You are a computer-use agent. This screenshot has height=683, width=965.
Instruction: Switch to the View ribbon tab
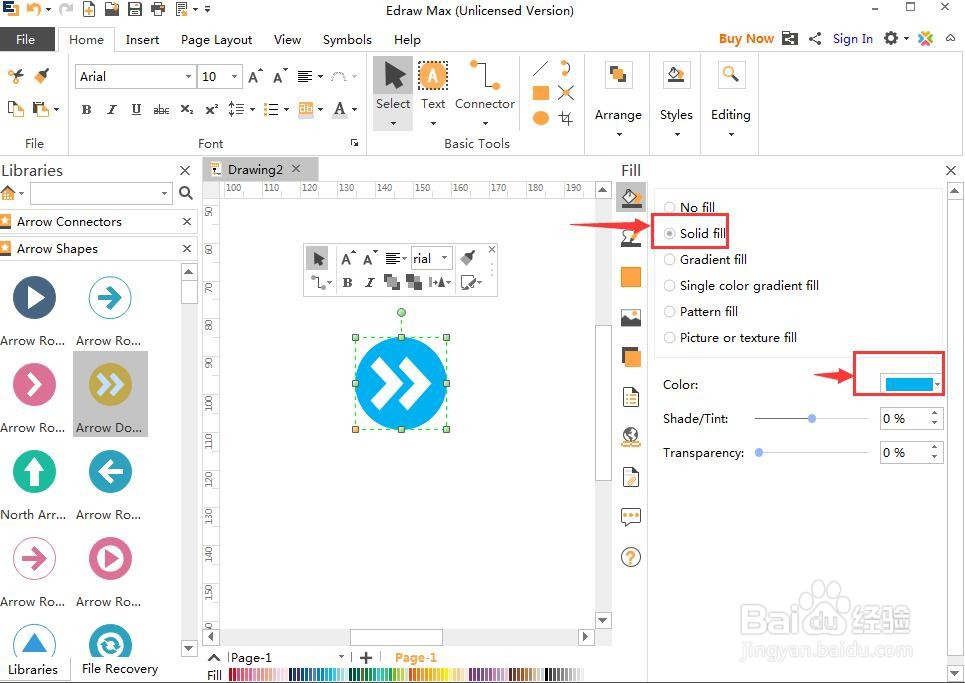(287, 39)
